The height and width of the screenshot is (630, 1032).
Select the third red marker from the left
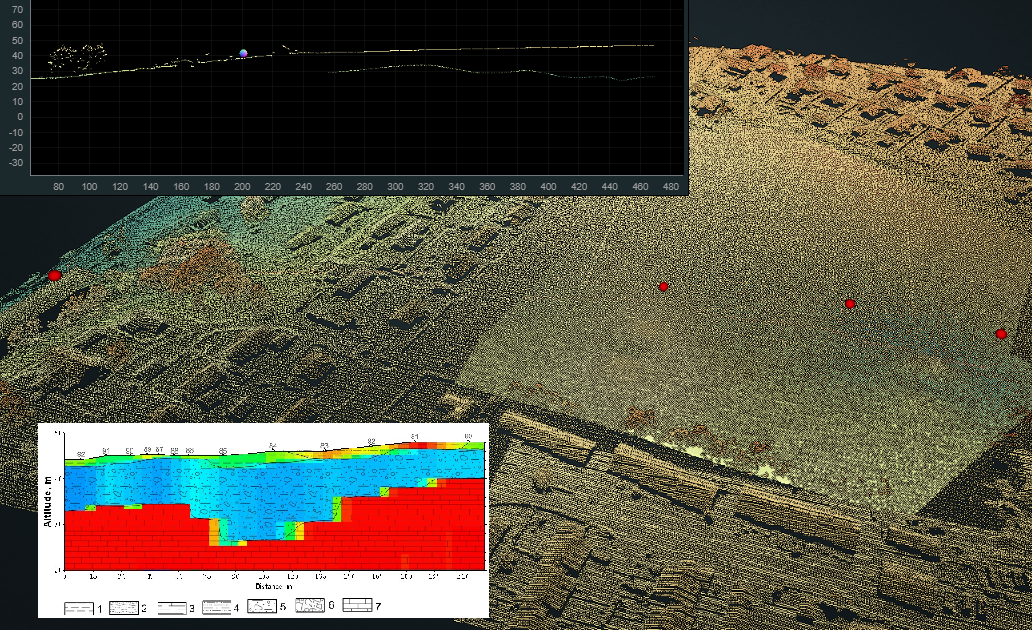pos(850,303)
